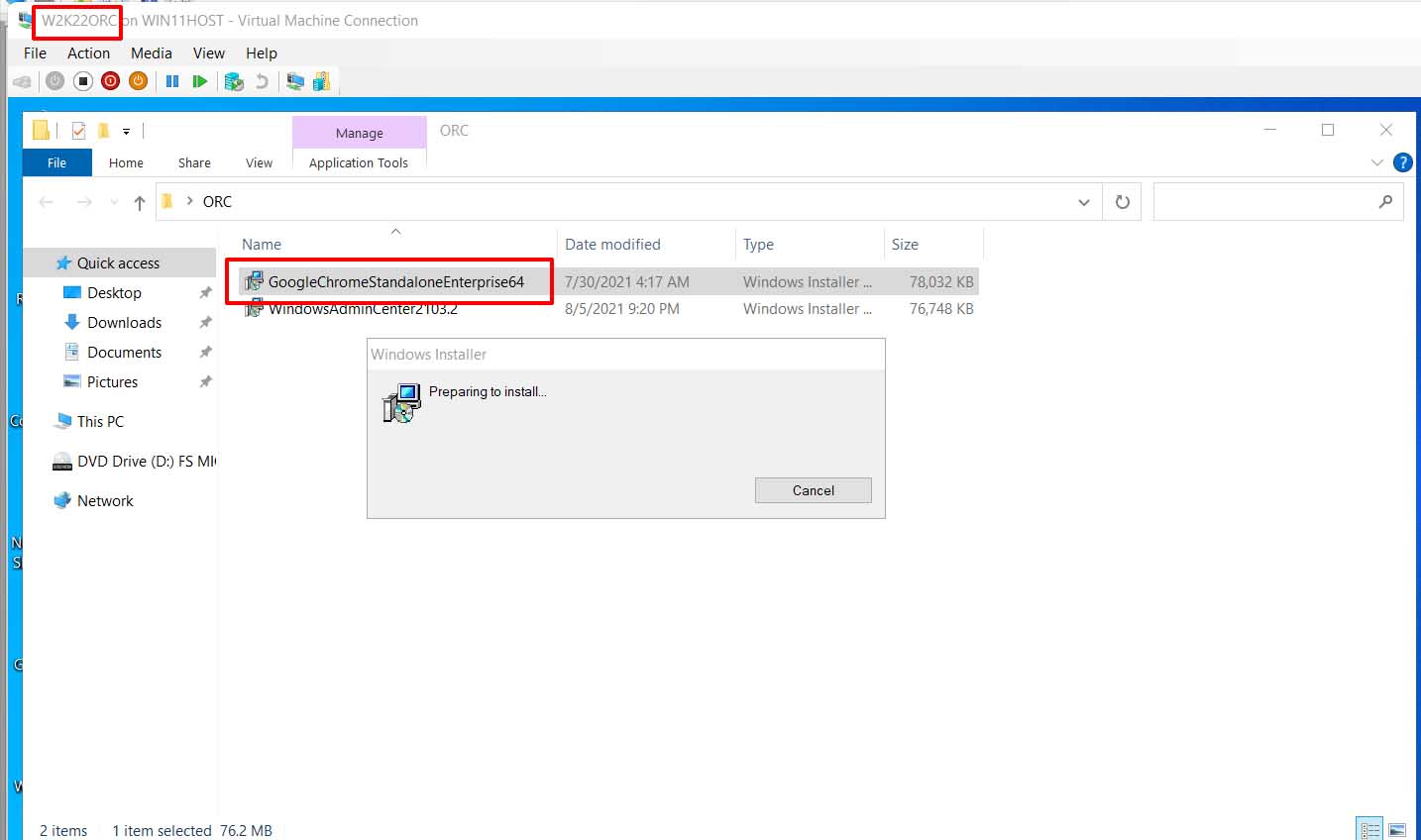The width and height of the screenshot is (1421, 840).
Task: Expand the address bar breadcrumb chevron
Action: coord(189,201)
